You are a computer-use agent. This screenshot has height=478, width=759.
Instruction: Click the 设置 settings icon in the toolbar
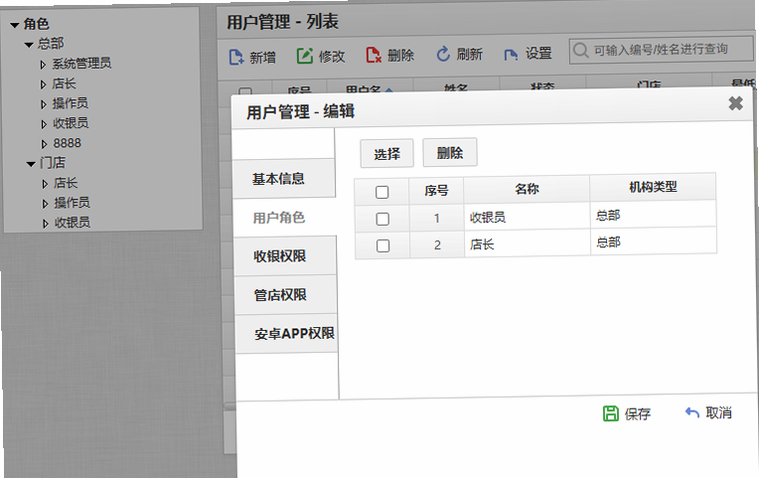(511, 55)
